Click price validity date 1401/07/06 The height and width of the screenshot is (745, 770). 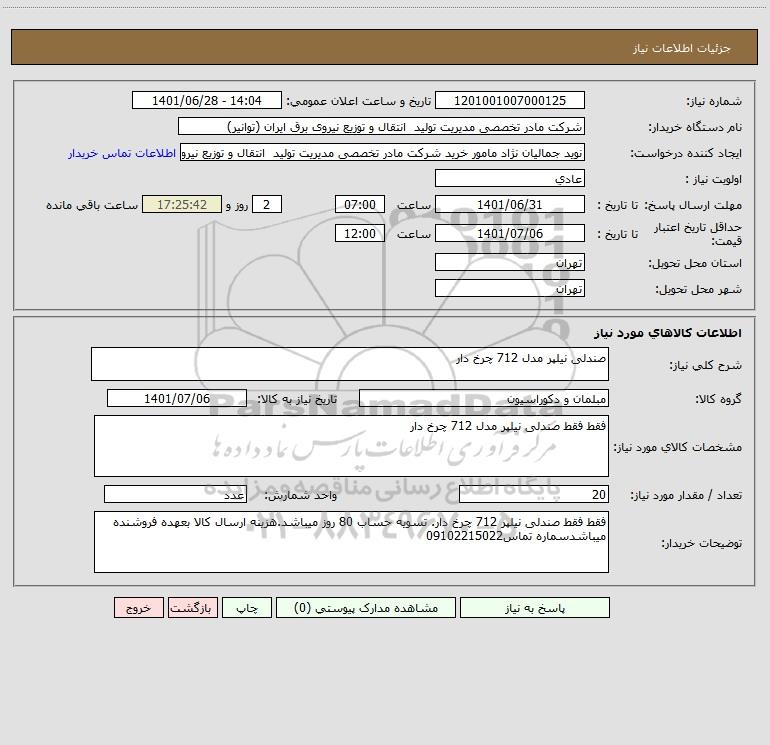510,233
